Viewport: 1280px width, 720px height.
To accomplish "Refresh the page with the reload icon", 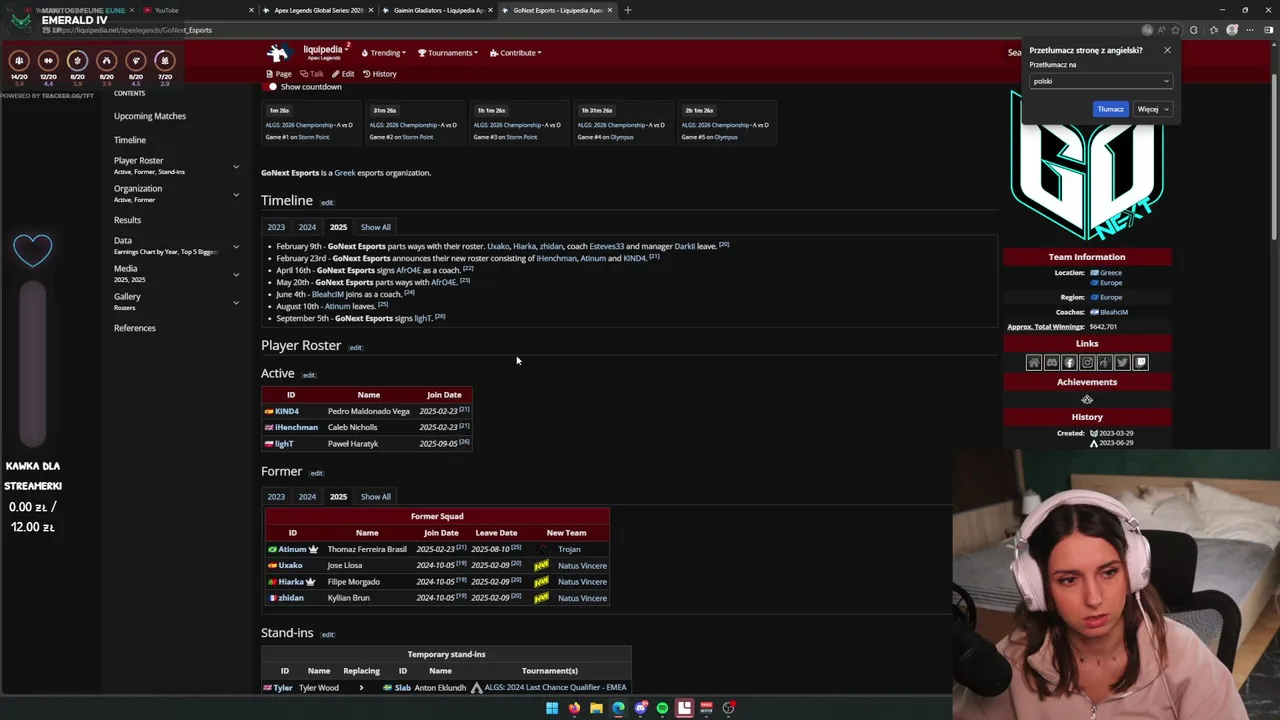I will [x=1193, y=30].
